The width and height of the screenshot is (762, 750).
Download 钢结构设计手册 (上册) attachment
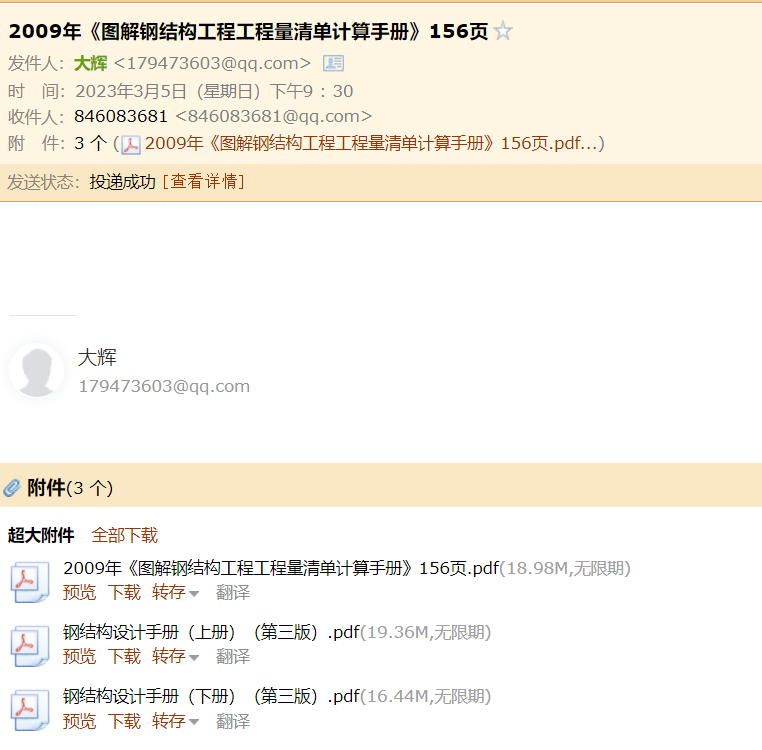pos(124,657)
